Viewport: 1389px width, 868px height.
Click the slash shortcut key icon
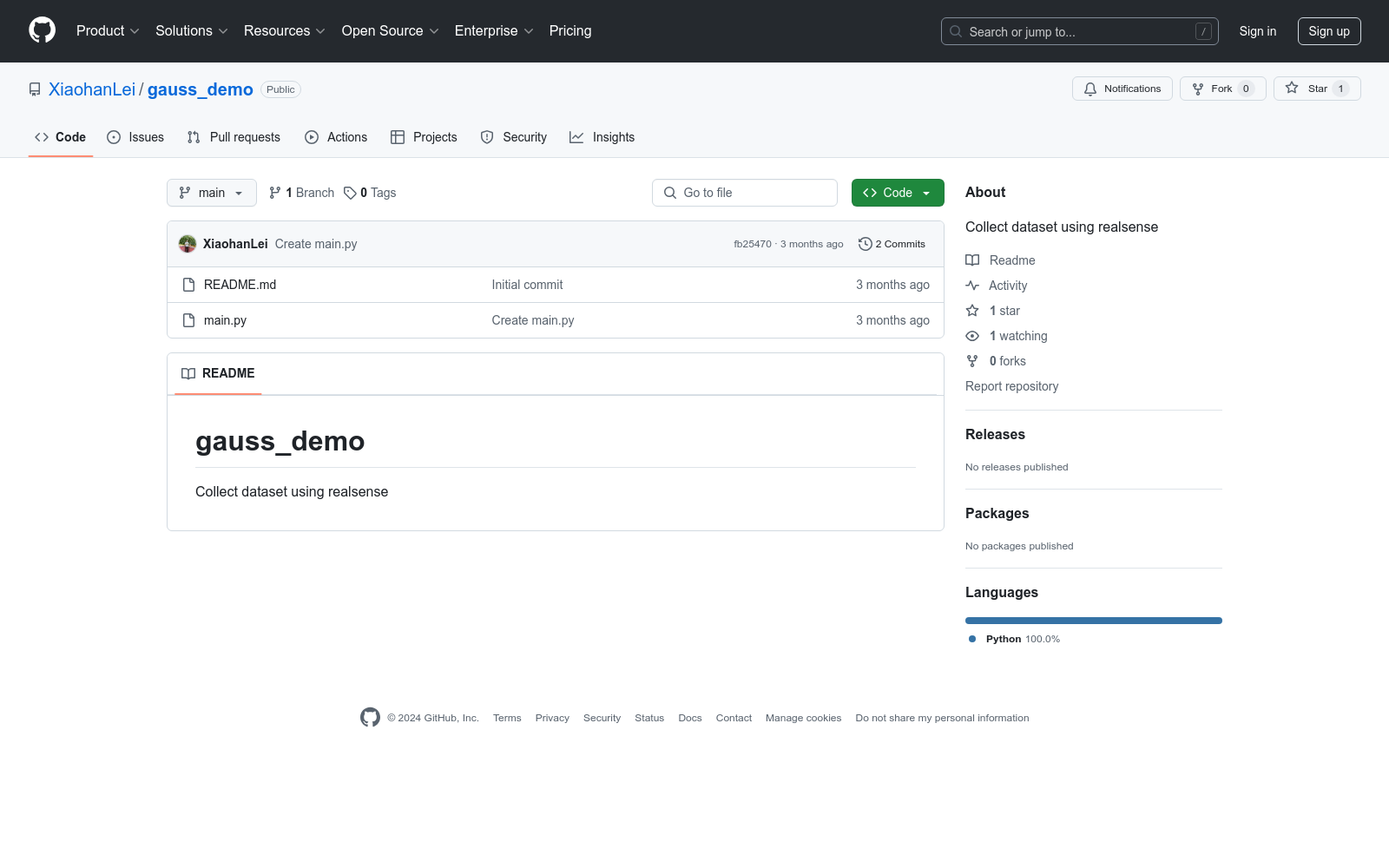1203,31
